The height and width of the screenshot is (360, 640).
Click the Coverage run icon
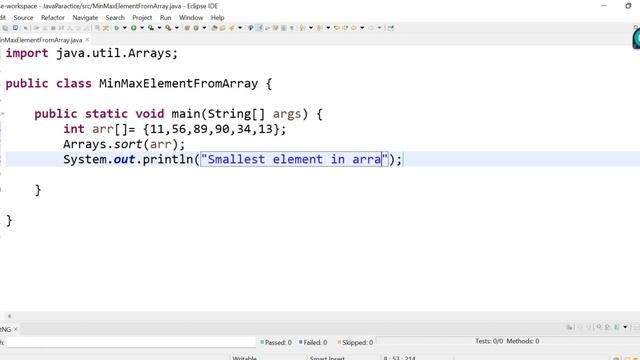click(151, 28)
